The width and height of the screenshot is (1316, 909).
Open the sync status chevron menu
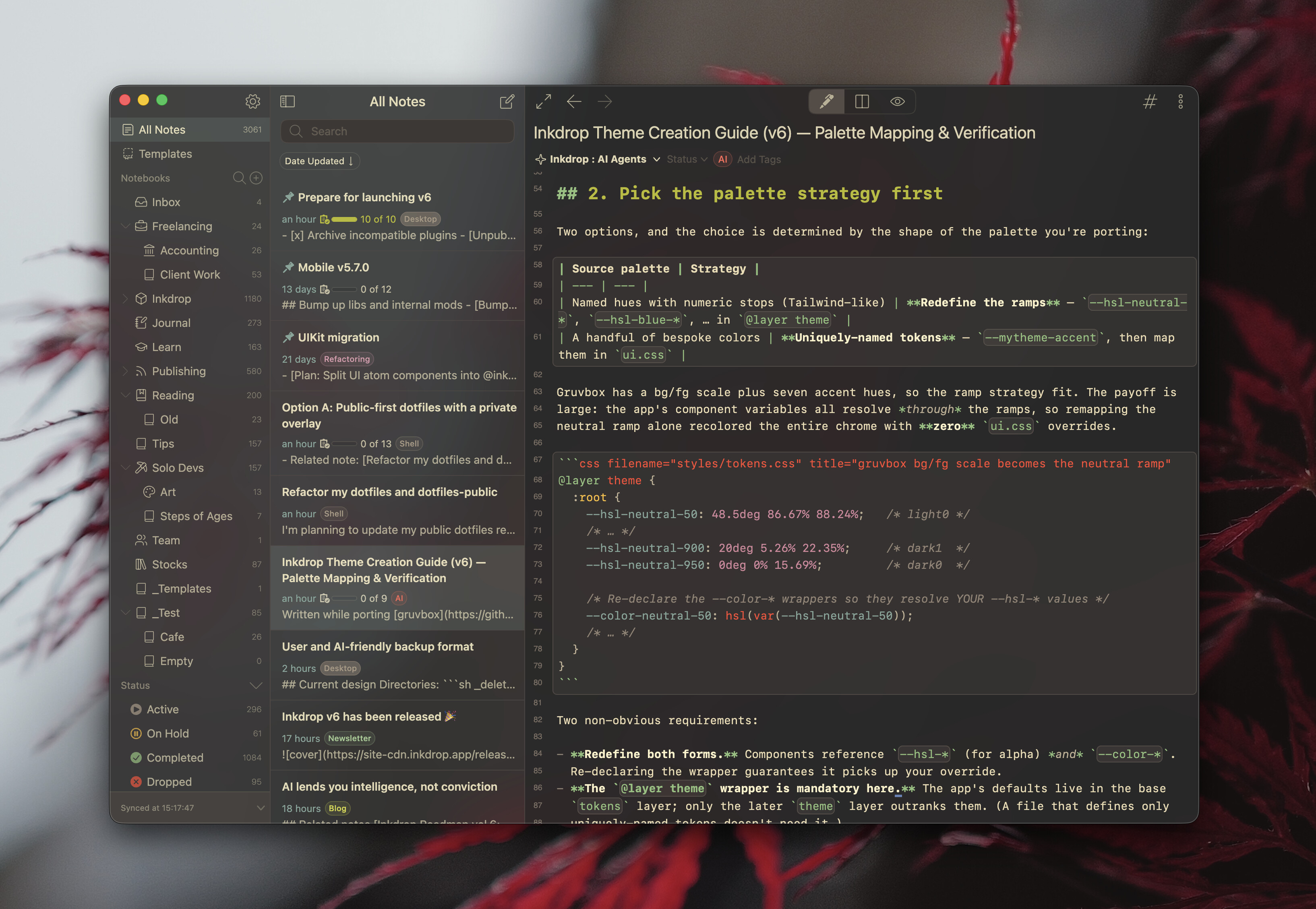[x=261, y=808]
